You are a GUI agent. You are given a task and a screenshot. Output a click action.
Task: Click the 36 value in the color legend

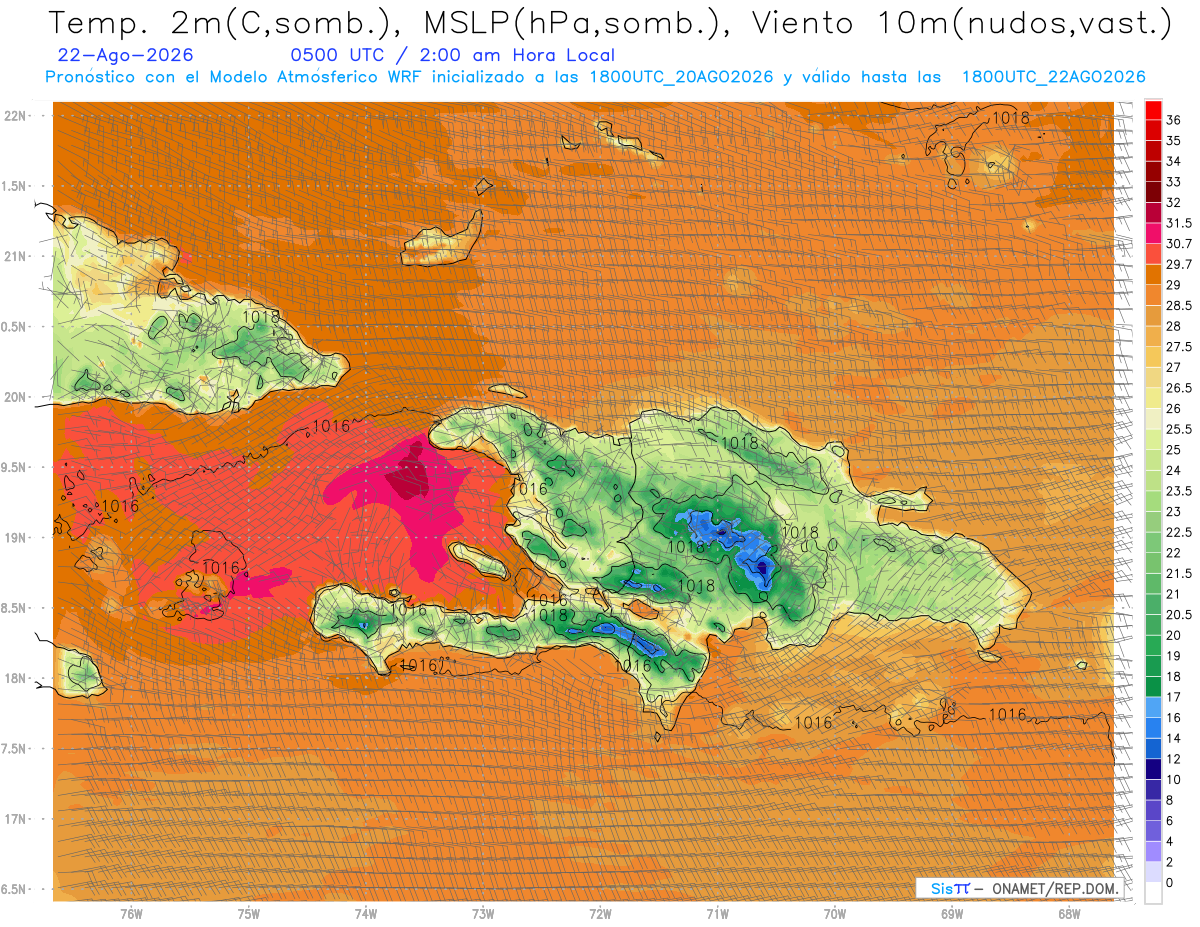(1174, 120)
